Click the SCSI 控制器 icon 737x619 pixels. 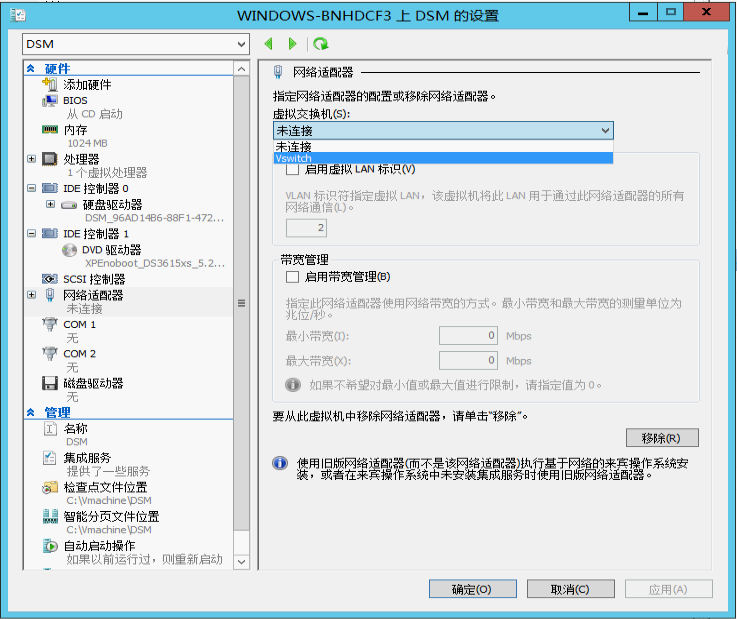pyautogui.click(x=49, y=279)
